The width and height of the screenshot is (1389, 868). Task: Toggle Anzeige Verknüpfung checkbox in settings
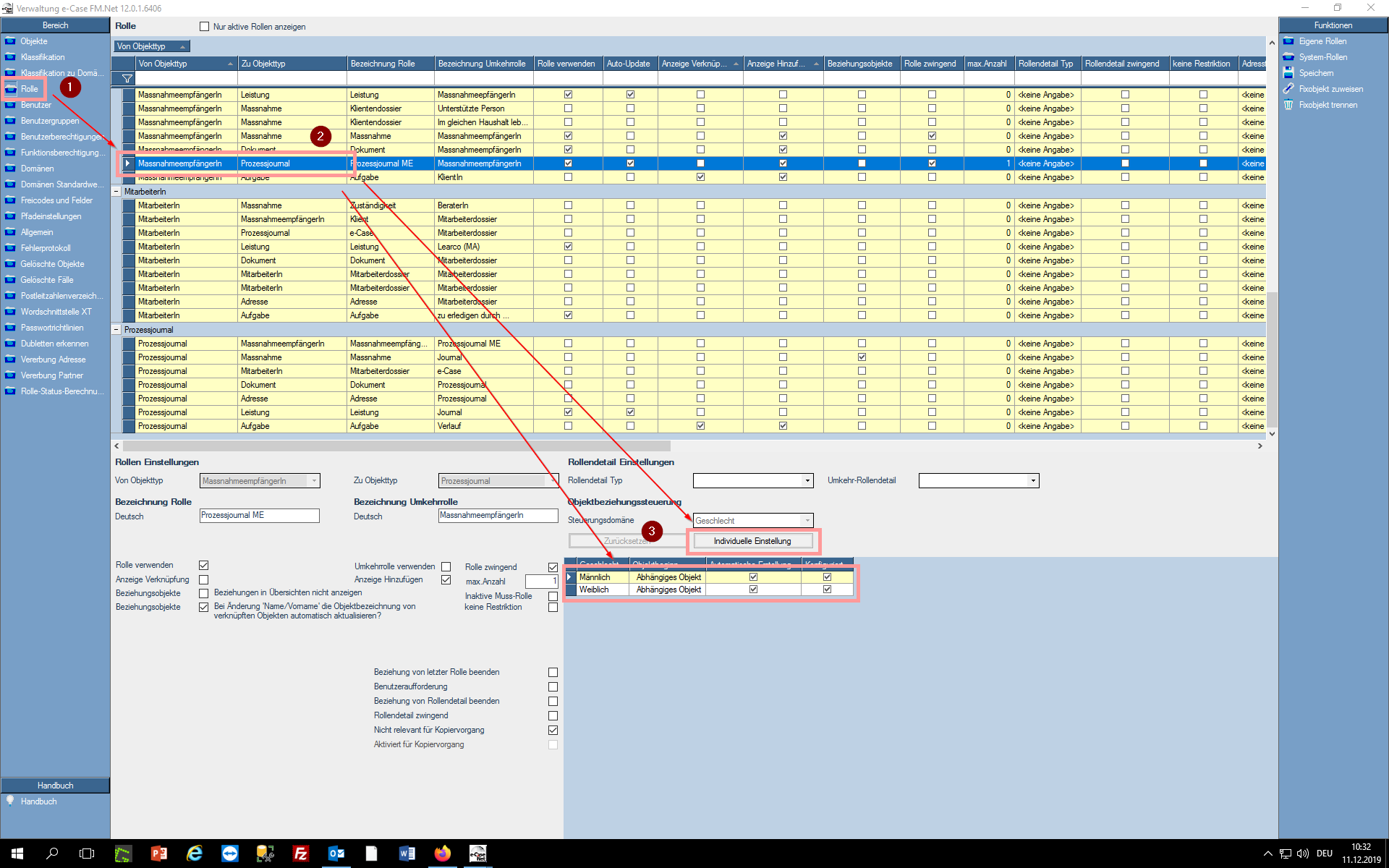point(204,580)
